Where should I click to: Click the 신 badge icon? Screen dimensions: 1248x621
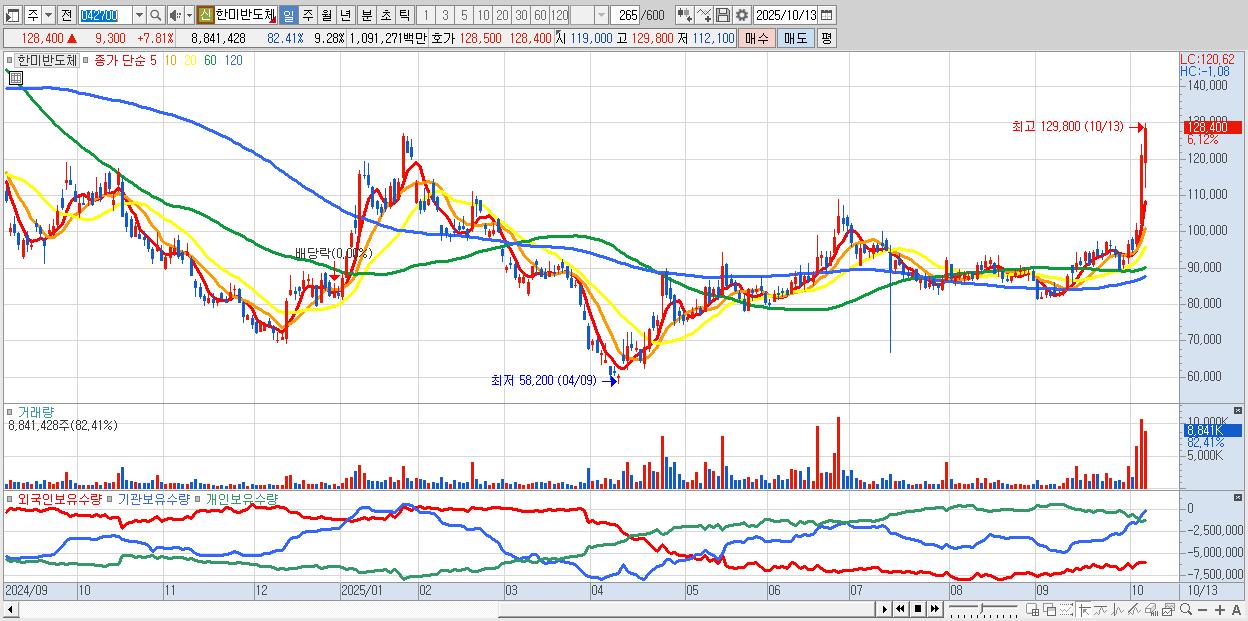point(205,15)
